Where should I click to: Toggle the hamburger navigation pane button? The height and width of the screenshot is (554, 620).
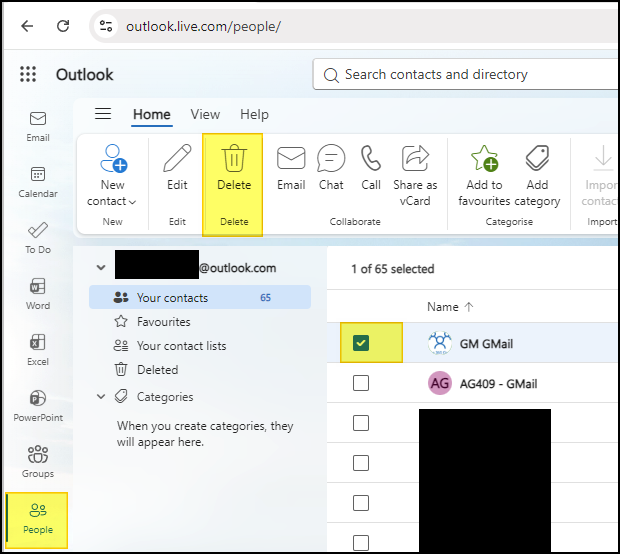(103, 114)
